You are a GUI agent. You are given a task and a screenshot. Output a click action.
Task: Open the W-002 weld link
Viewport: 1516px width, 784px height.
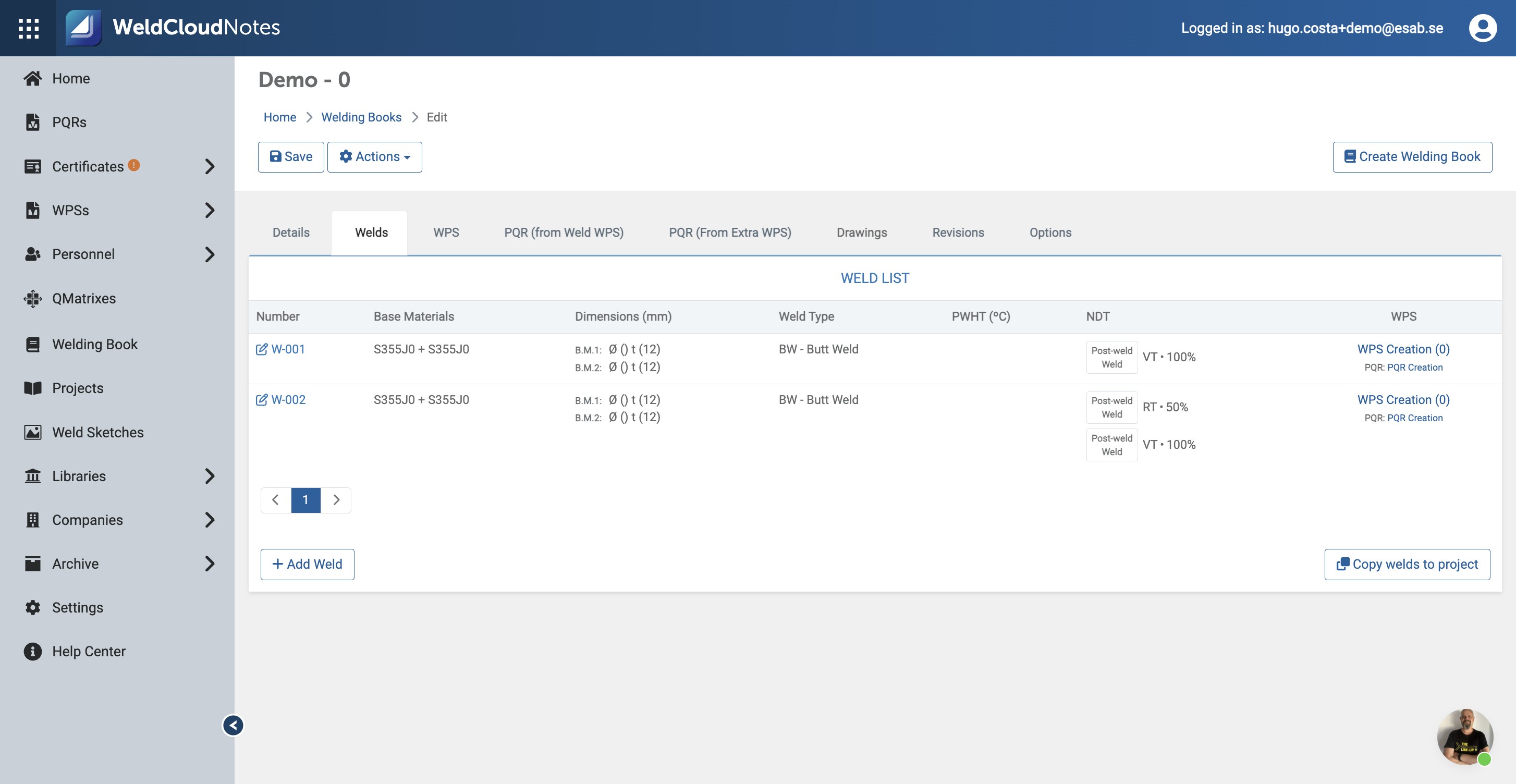(288, 400)
